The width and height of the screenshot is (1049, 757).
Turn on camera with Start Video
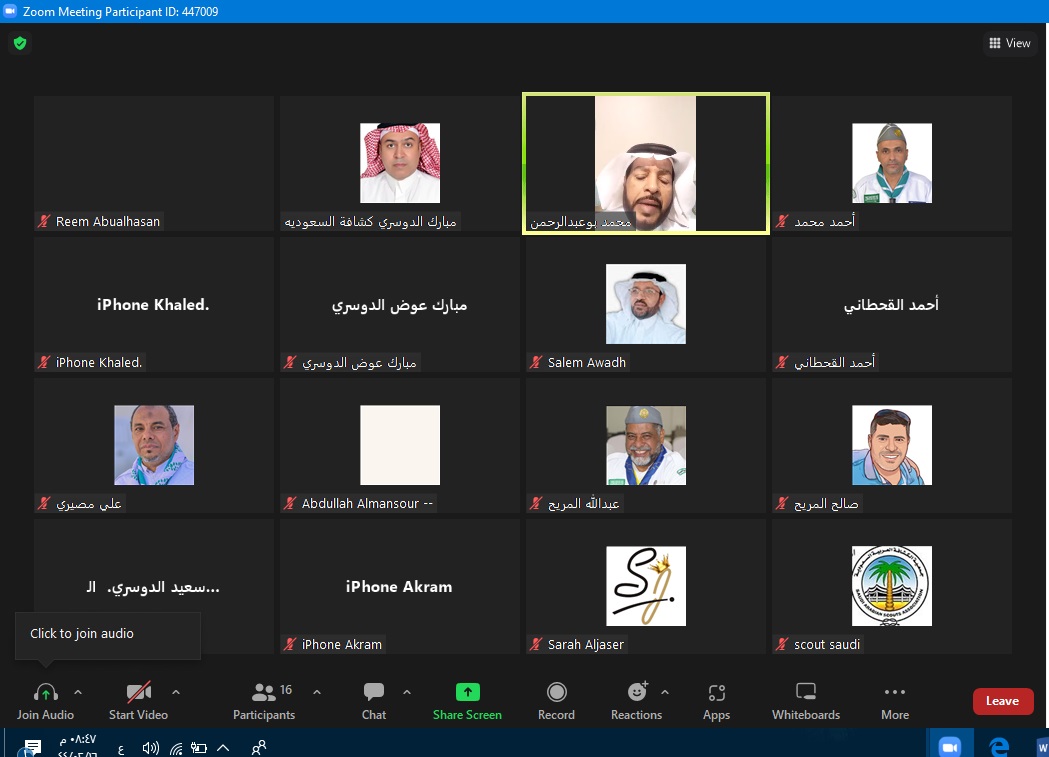[138, 692]
